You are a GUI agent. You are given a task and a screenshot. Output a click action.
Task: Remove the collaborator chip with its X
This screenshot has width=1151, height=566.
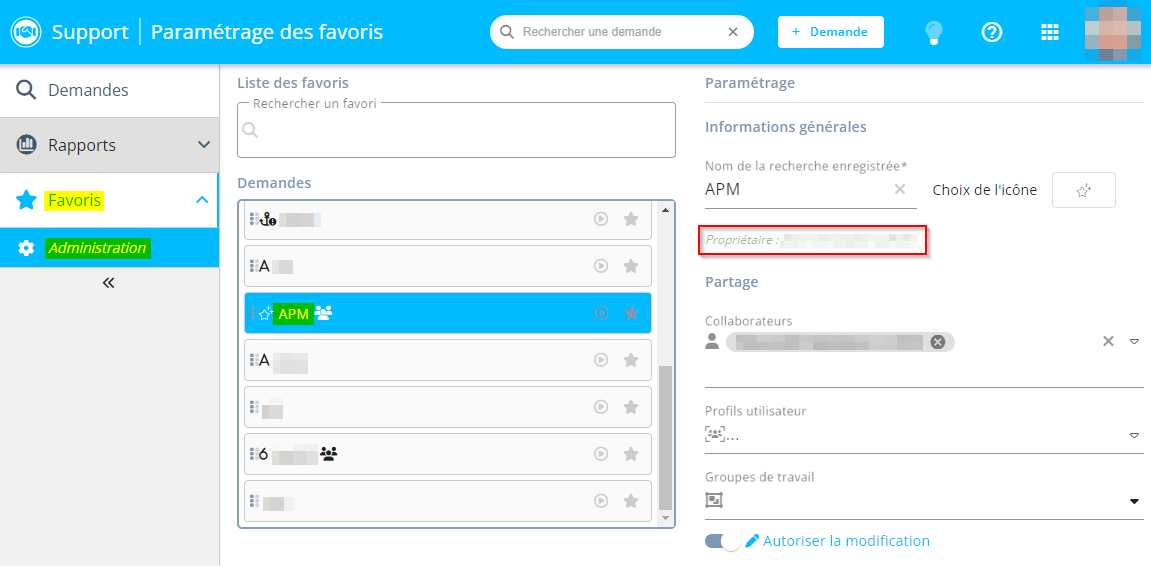937,342
